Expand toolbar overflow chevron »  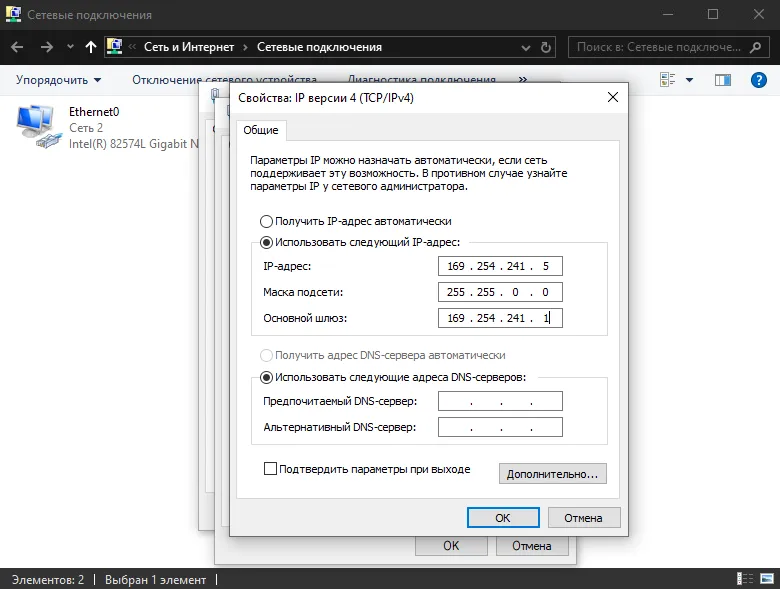click(x=523, y=79)
